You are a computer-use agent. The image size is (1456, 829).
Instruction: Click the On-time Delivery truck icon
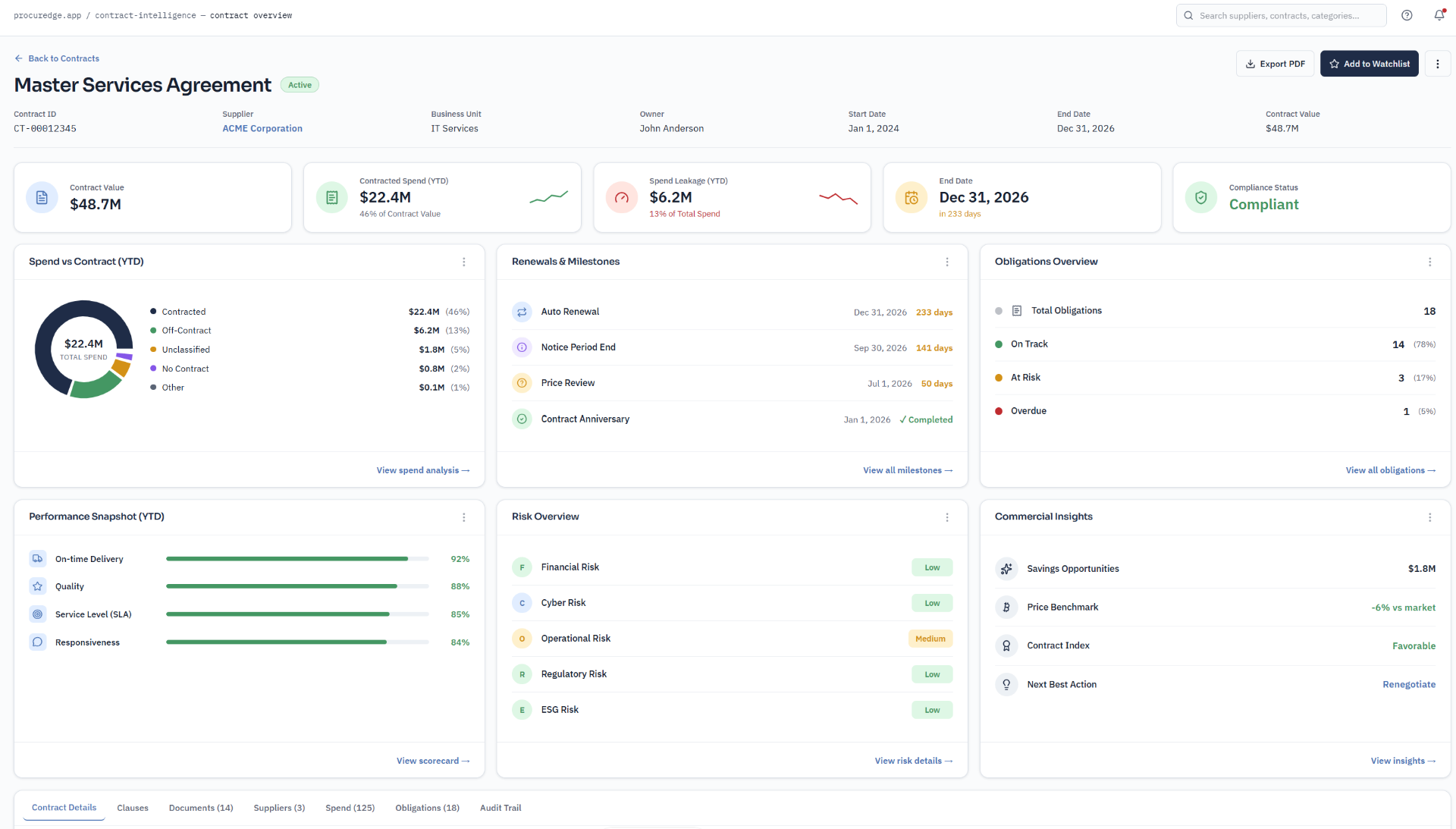37,558
